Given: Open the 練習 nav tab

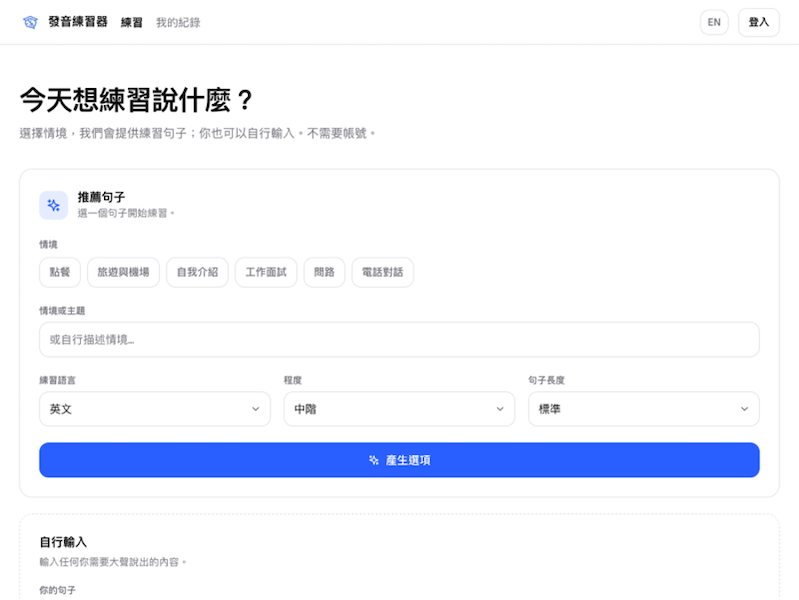Looking at the screenshot, I should [x=131, y=22].
